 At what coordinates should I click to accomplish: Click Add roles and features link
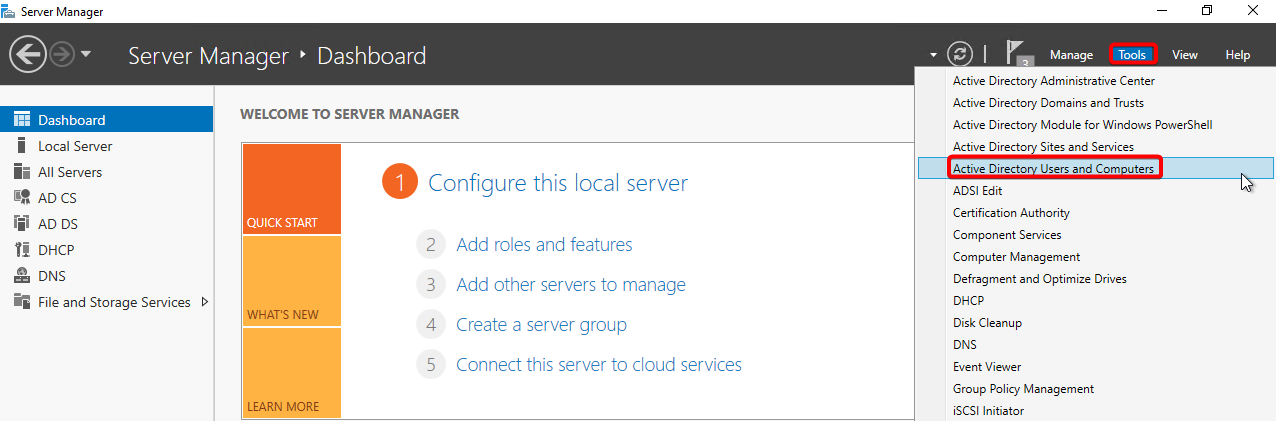(544, 244)
